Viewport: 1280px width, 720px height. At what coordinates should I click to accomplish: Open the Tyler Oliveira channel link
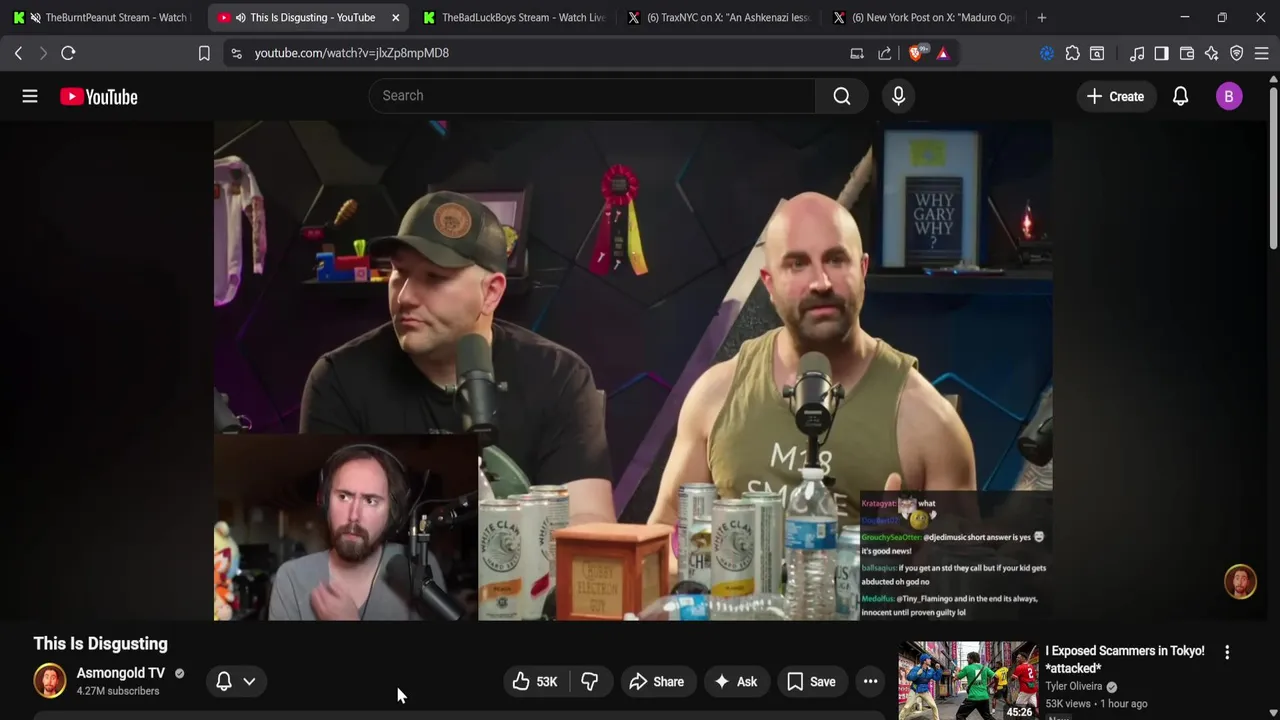pos(1074,686)
